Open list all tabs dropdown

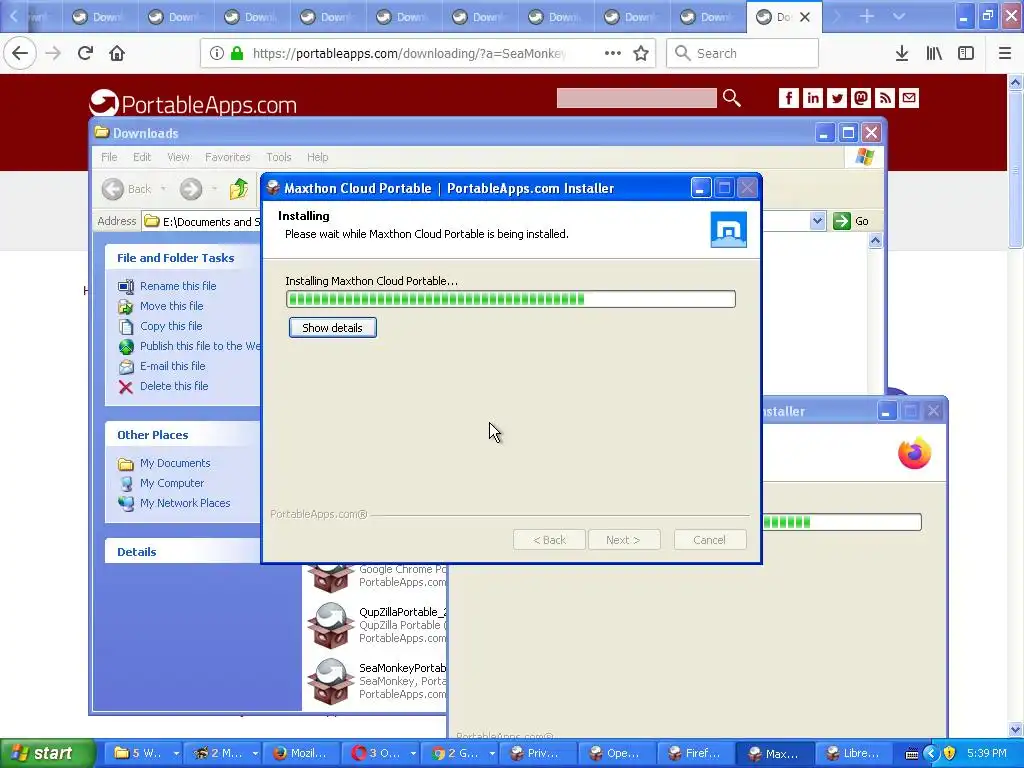click(x=899, y=16)
